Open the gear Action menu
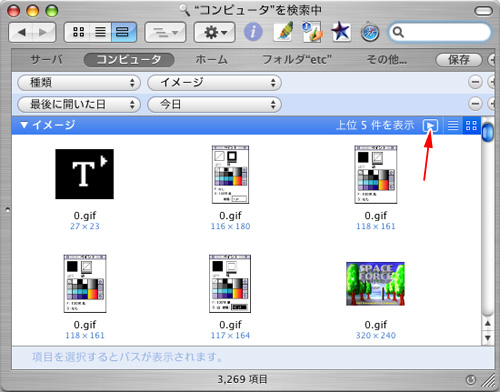Viewport: 500px width, 392px height. click(214, 32)
